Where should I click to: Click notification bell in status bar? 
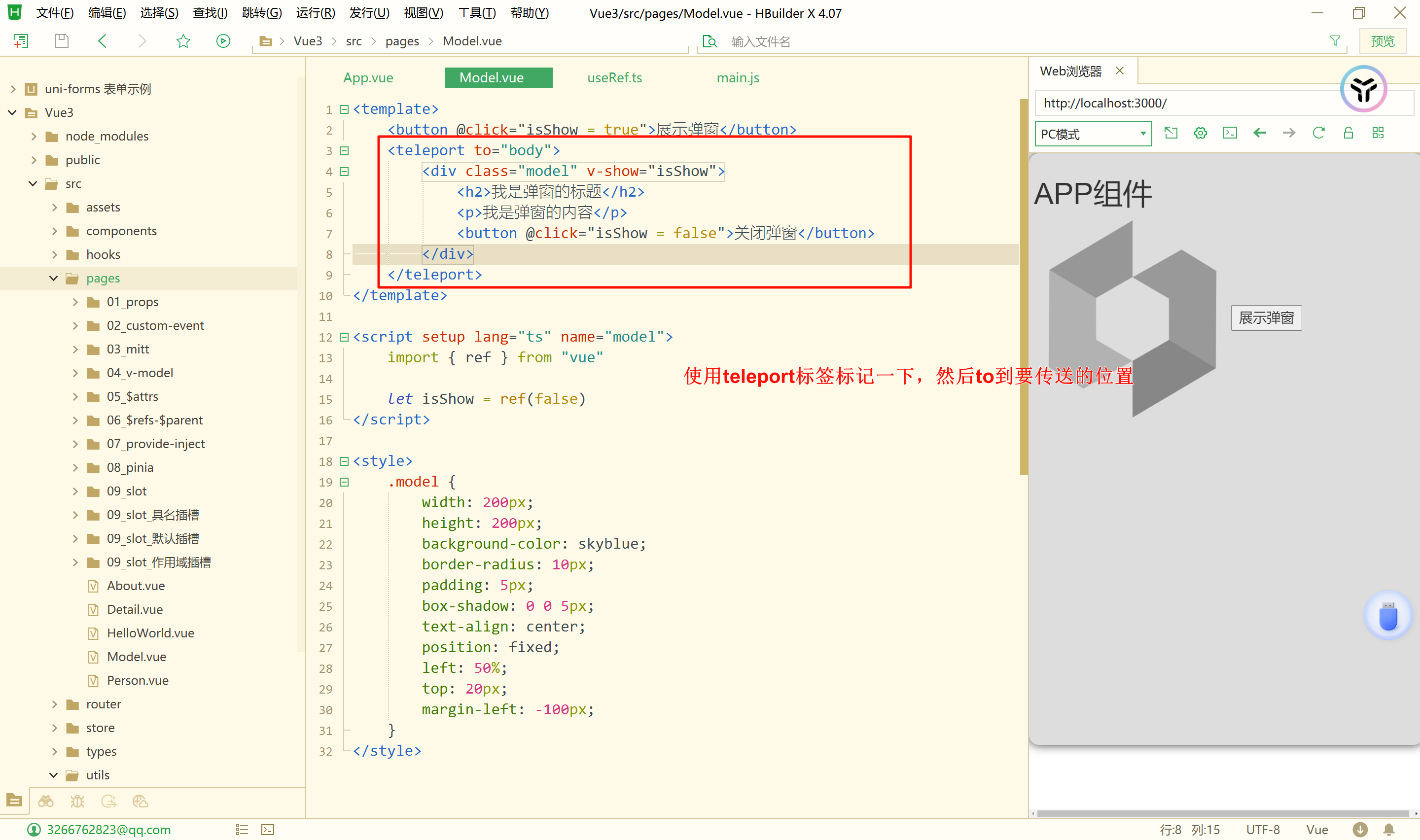[1389, 829]
